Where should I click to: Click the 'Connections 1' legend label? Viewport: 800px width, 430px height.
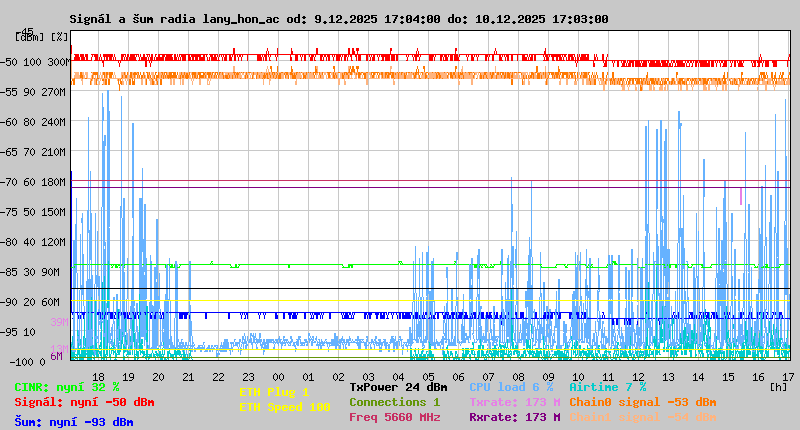click(x=394, y=402)
